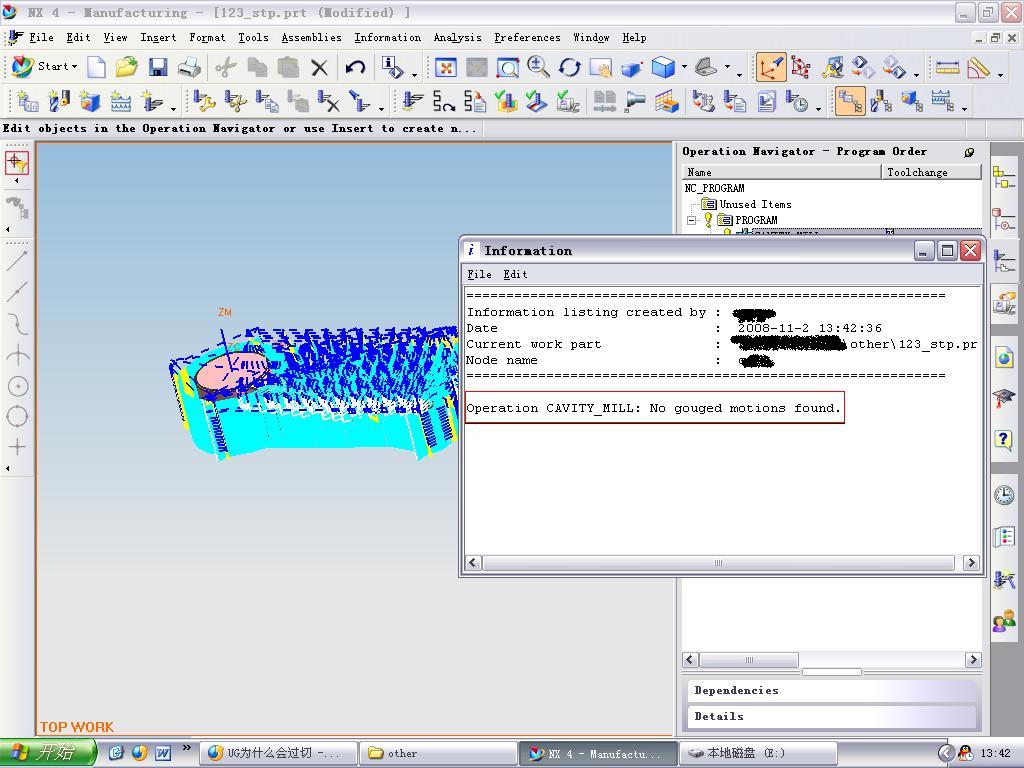Open a part with the folder icon
Screen dimensions: 1024x768
(126, 67)
